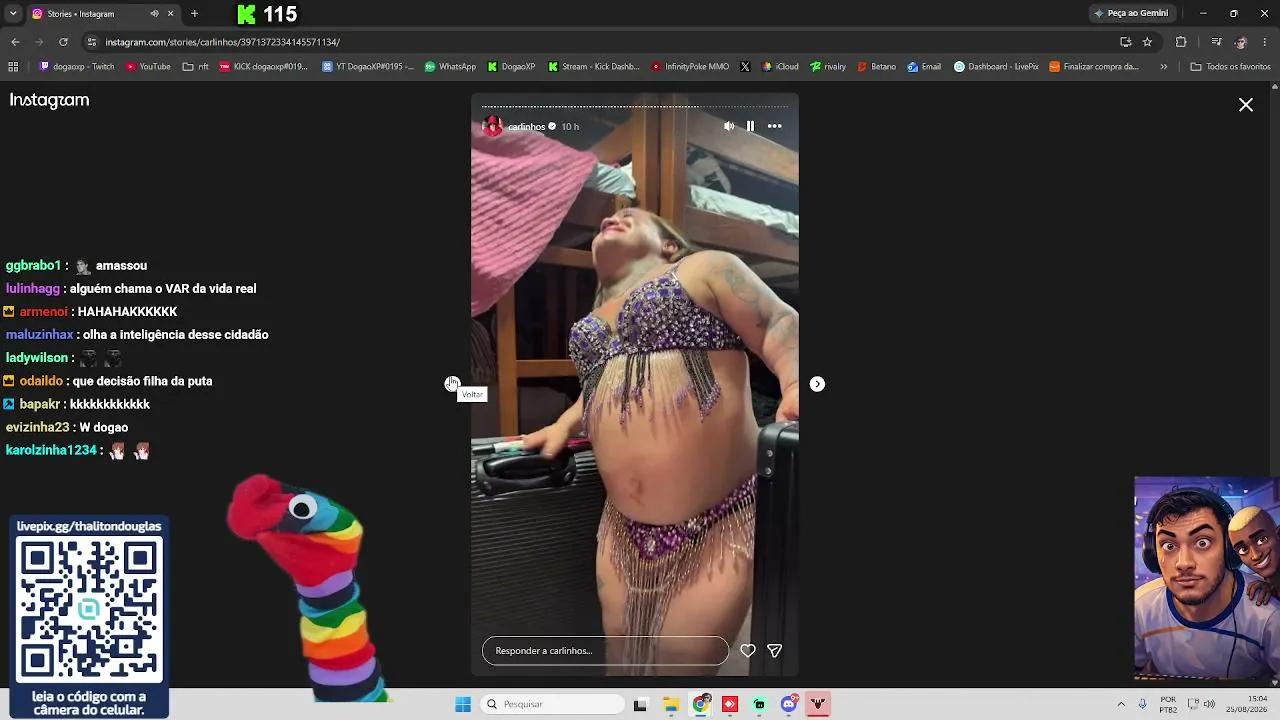
Task: Click 'Peça ao Gemini' button
Action: [1131, 14]
